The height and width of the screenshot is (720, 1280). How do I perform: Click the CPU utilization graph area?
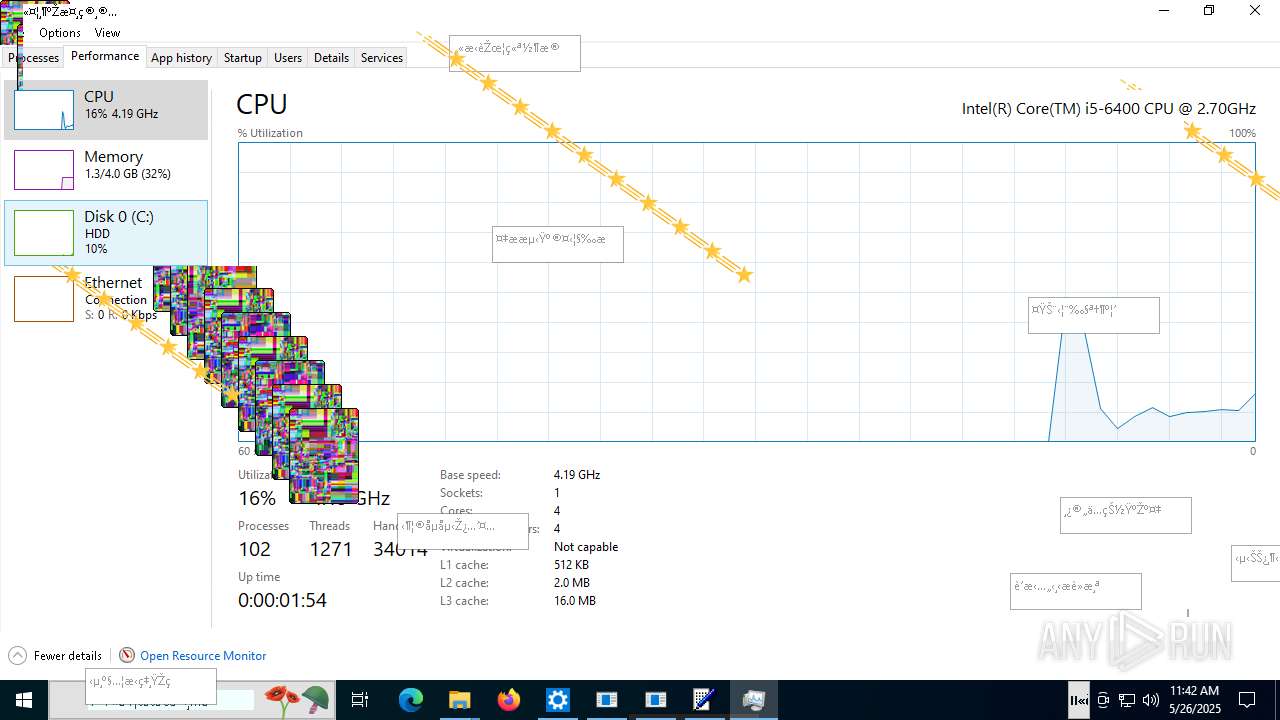click(746, 292)
